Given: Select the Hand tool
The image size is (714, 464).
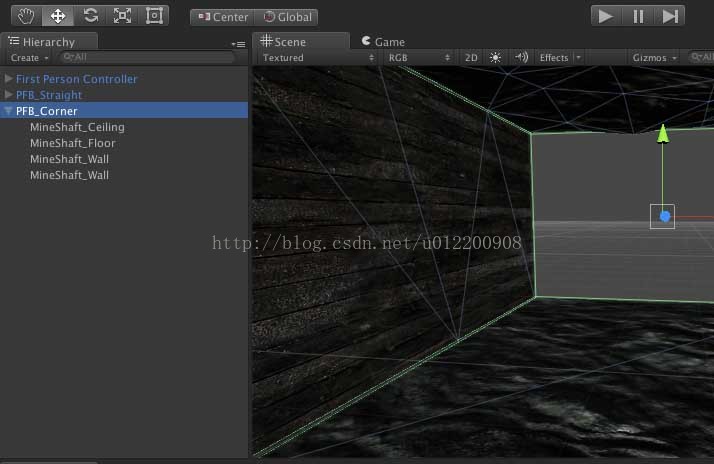Looking at the screenshot, I should tap(26, 16).
